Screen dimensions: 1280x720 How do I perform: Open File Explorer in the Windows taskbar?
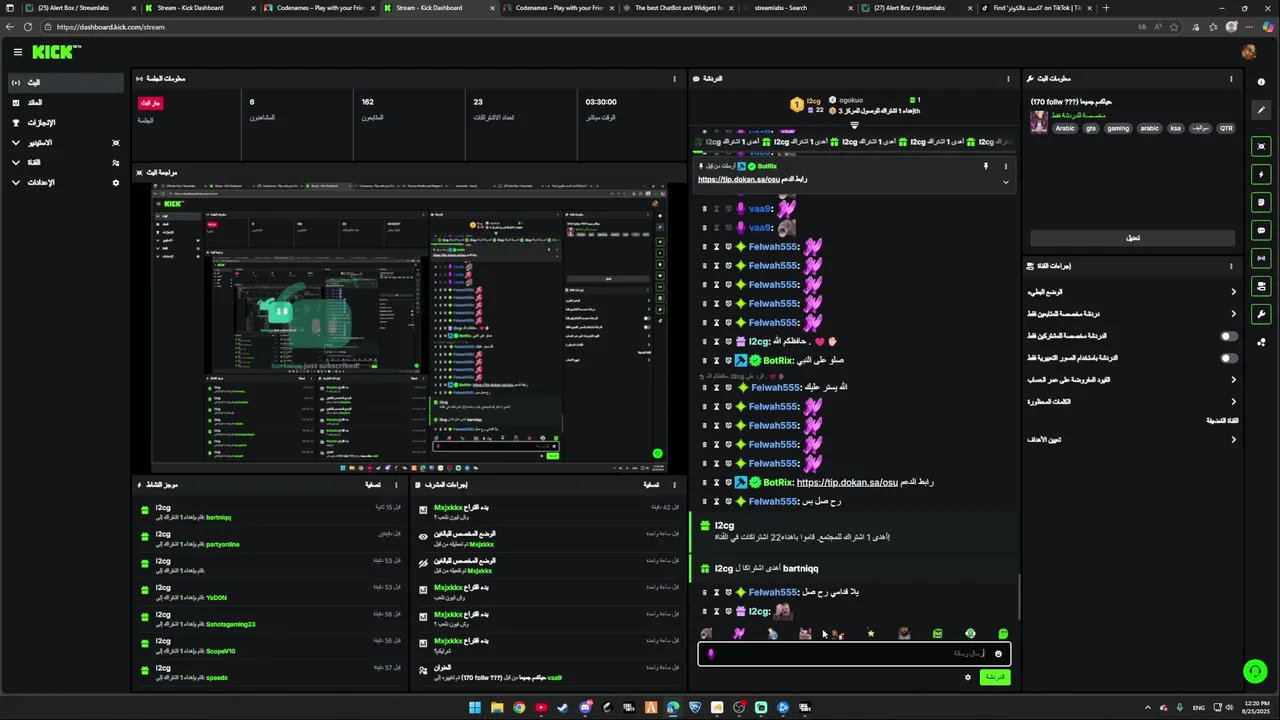pyautogui.click(x=497, y=708)
